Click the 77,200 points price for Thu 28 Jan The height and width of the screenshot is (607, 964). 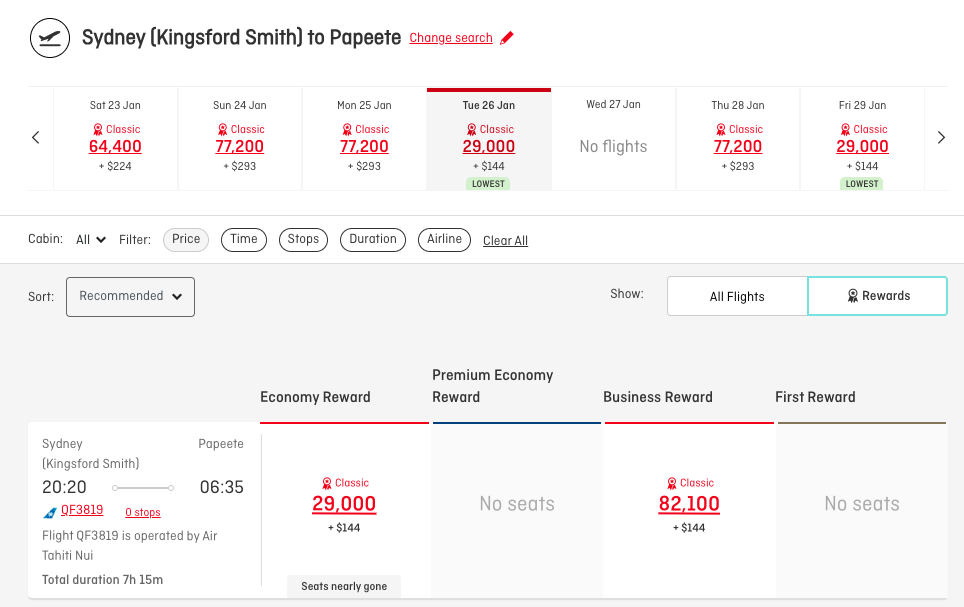738,146
